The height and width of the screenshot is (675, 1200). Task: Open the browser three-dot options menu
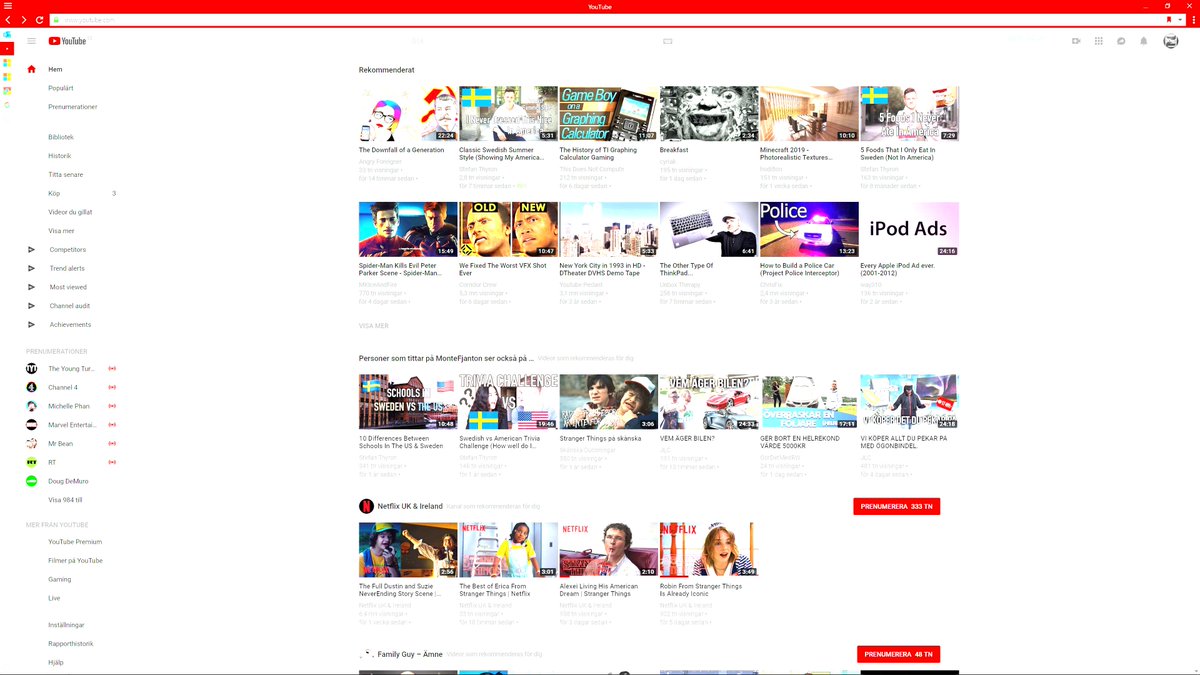coord(1192,20)
